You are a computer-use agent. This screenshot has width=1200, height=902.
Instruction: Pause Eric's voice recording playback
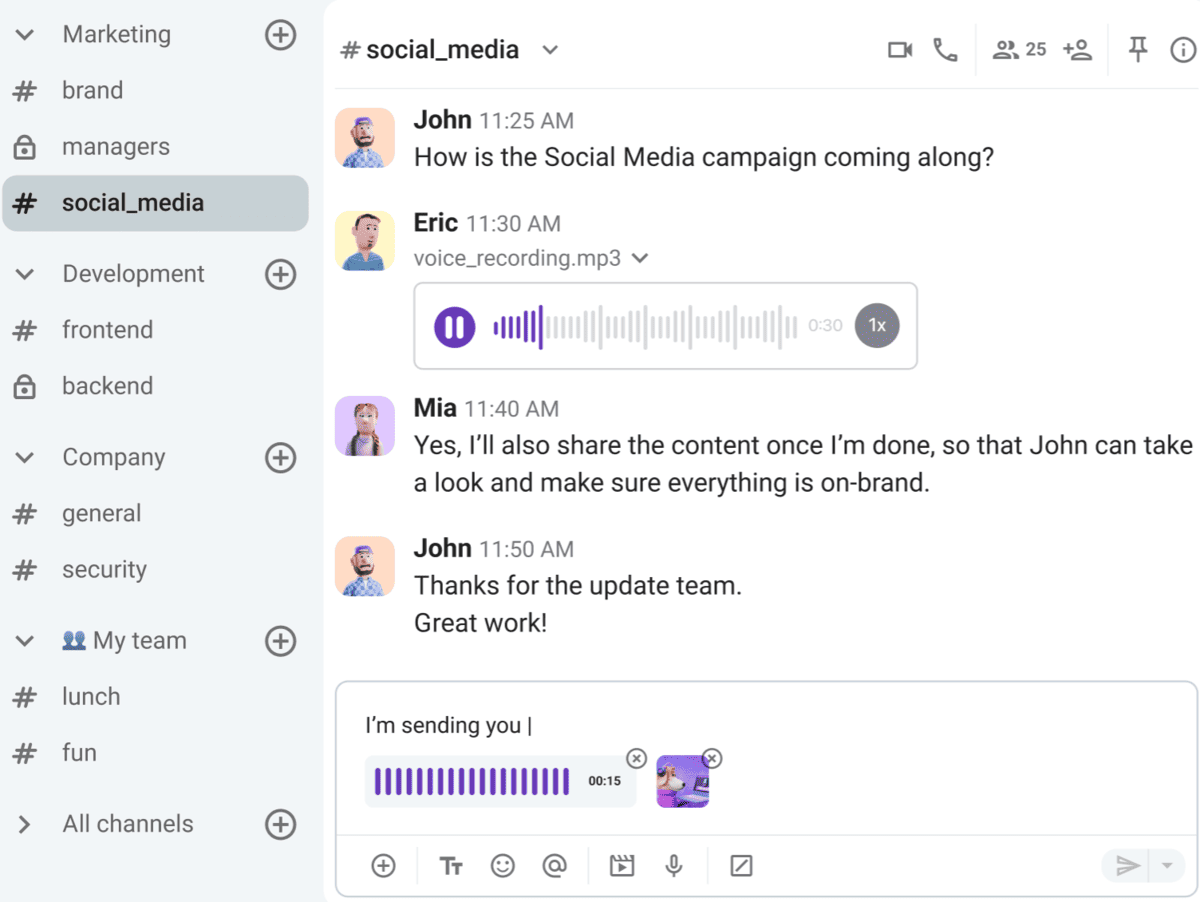[454, 326]
